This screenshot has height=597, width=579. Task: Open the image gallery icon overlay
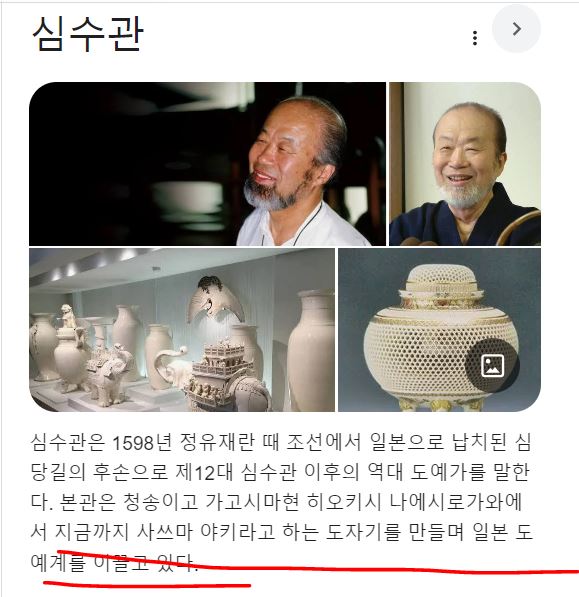492,366
